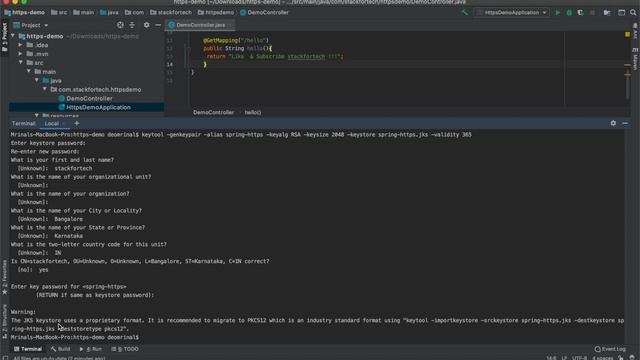Toggle the Favorites side tool window button

[x=4, y=278]
